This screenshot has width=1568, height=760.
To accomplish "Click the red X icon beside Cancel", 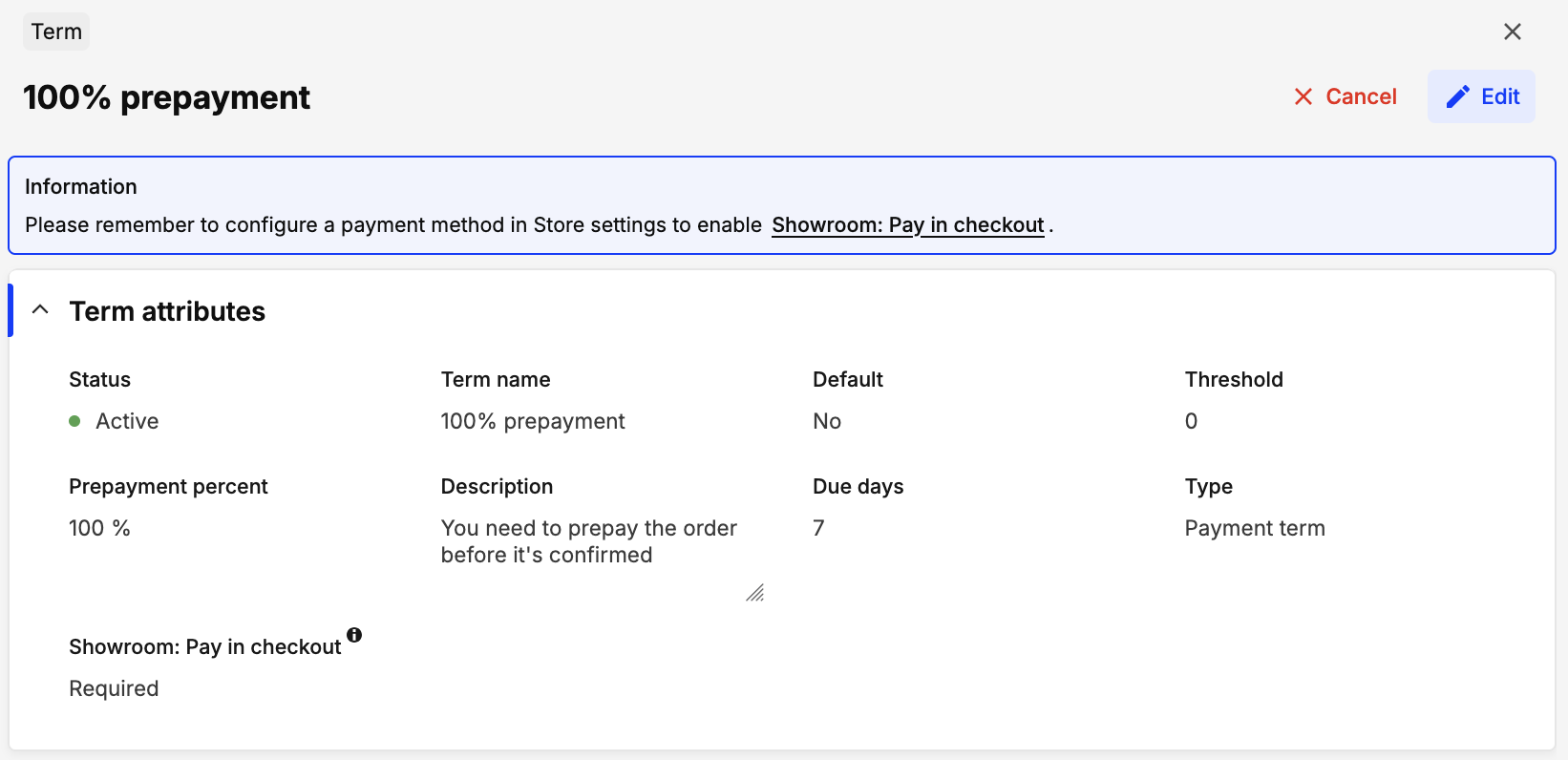I will [1303, 96].
